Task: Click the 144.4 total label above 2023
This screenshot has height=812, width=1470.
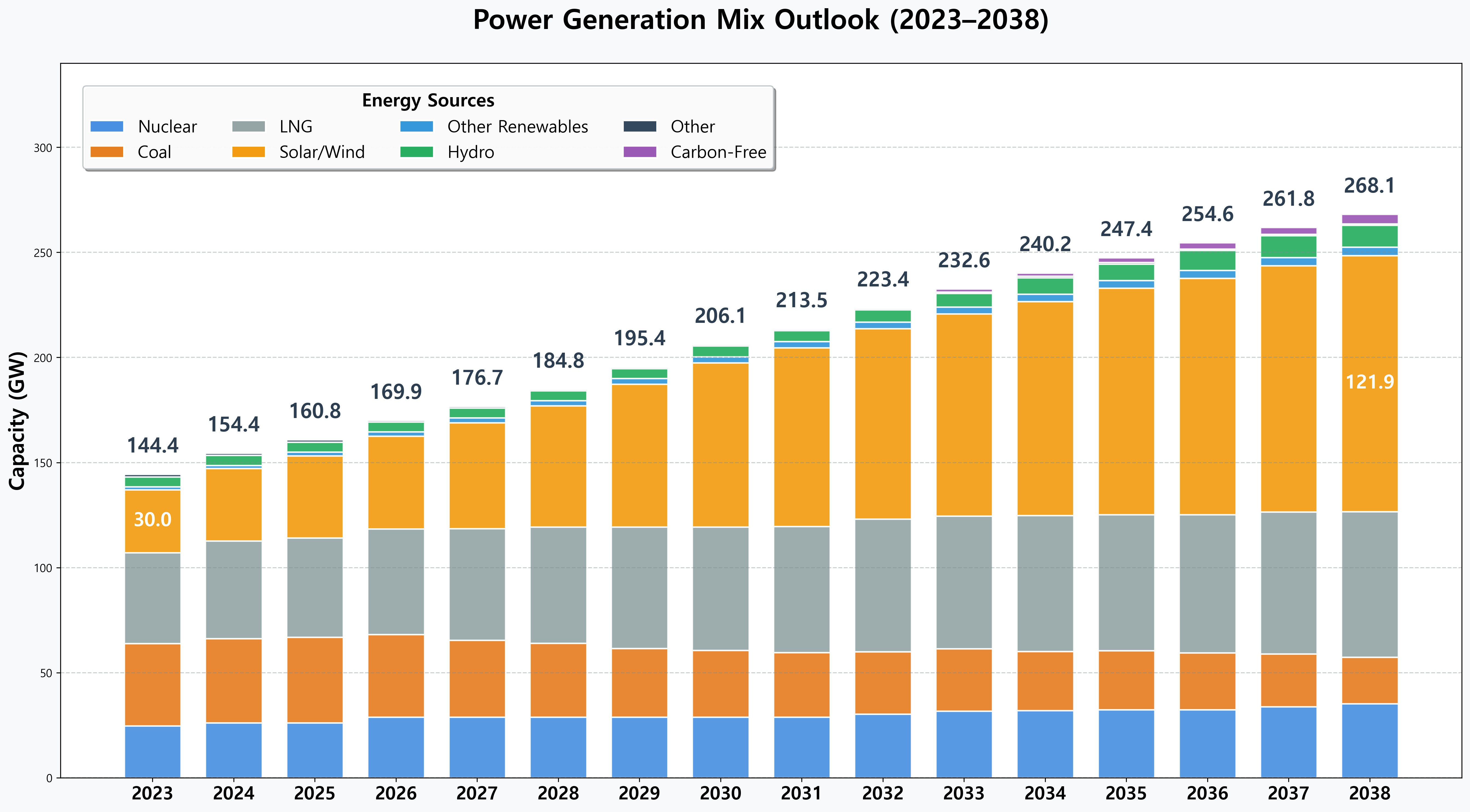Action: coord(152,445)
